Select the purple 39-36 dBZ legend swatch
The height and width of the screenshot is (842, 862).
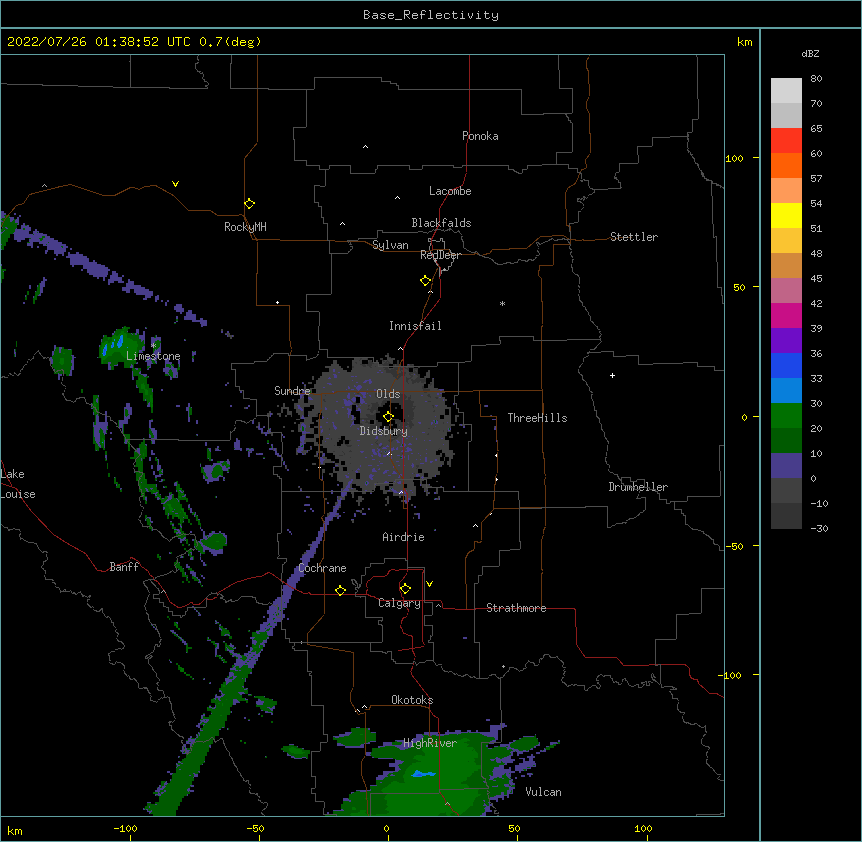point(786,341)
